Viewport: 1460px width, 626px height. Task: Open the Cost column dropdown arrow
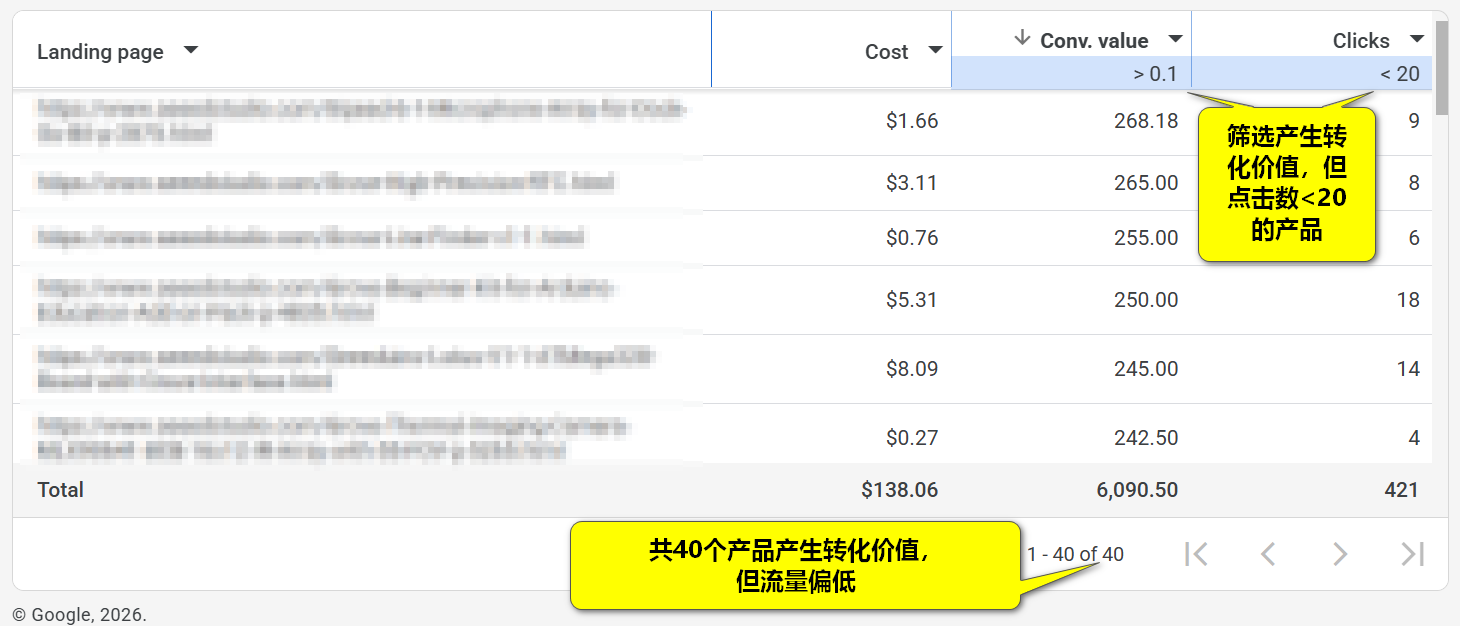[x=935, y=50]
